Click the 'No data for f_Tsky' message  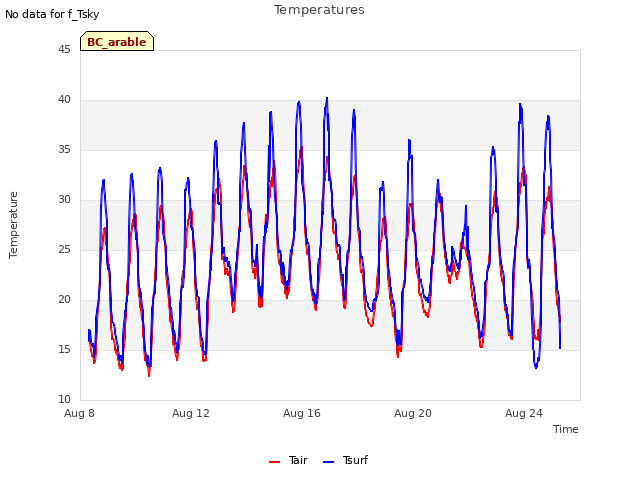click(52, 14)
